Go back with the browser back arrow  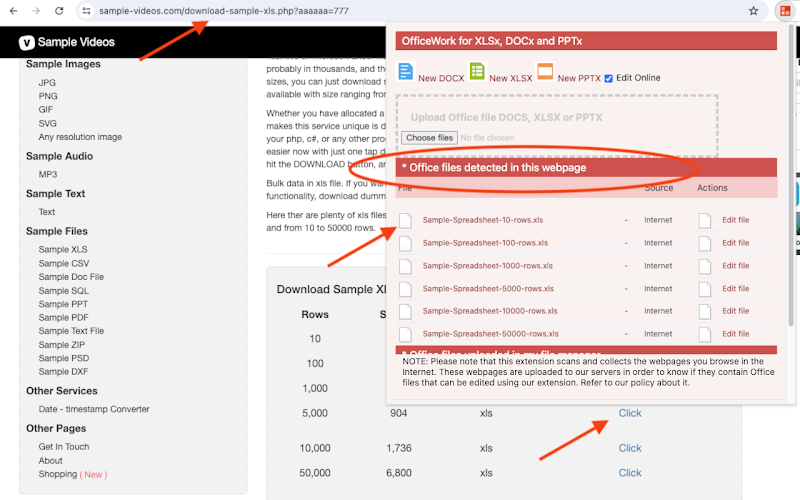(x=14, y=11)
